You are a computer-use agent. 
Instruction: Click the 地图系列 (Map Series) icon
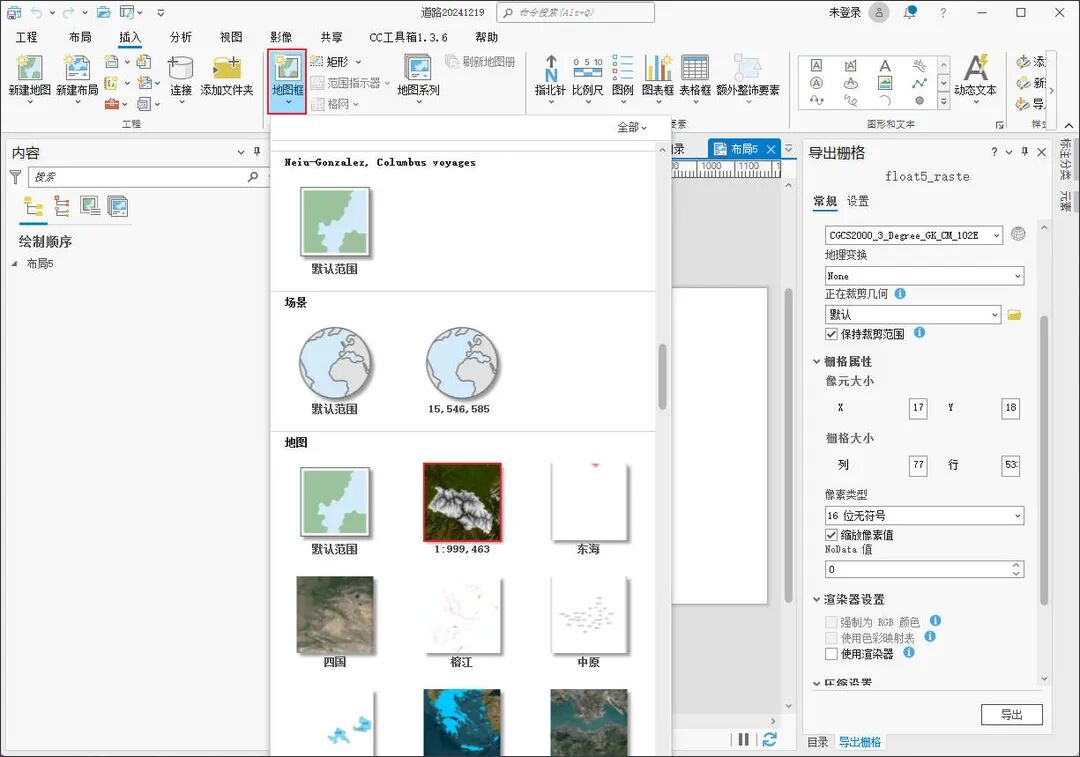click(418, 69)
